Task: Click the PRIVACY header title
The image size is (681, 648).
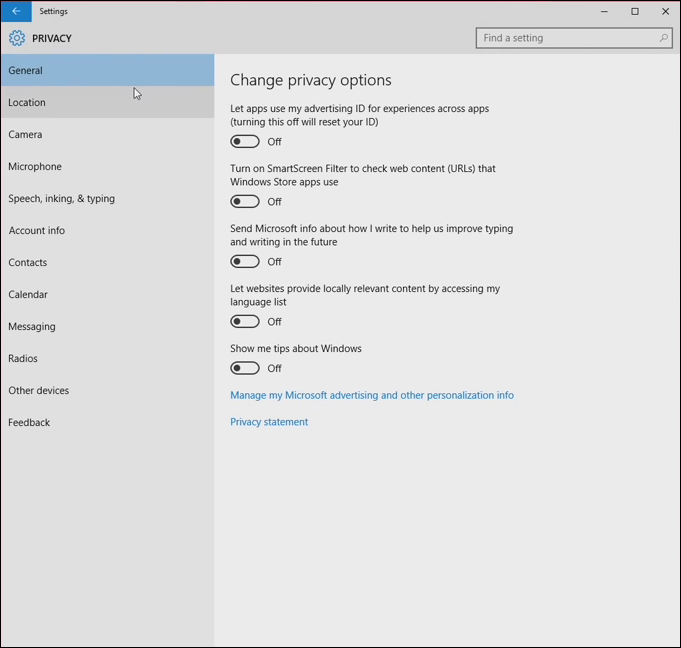Action: (52, 38)
